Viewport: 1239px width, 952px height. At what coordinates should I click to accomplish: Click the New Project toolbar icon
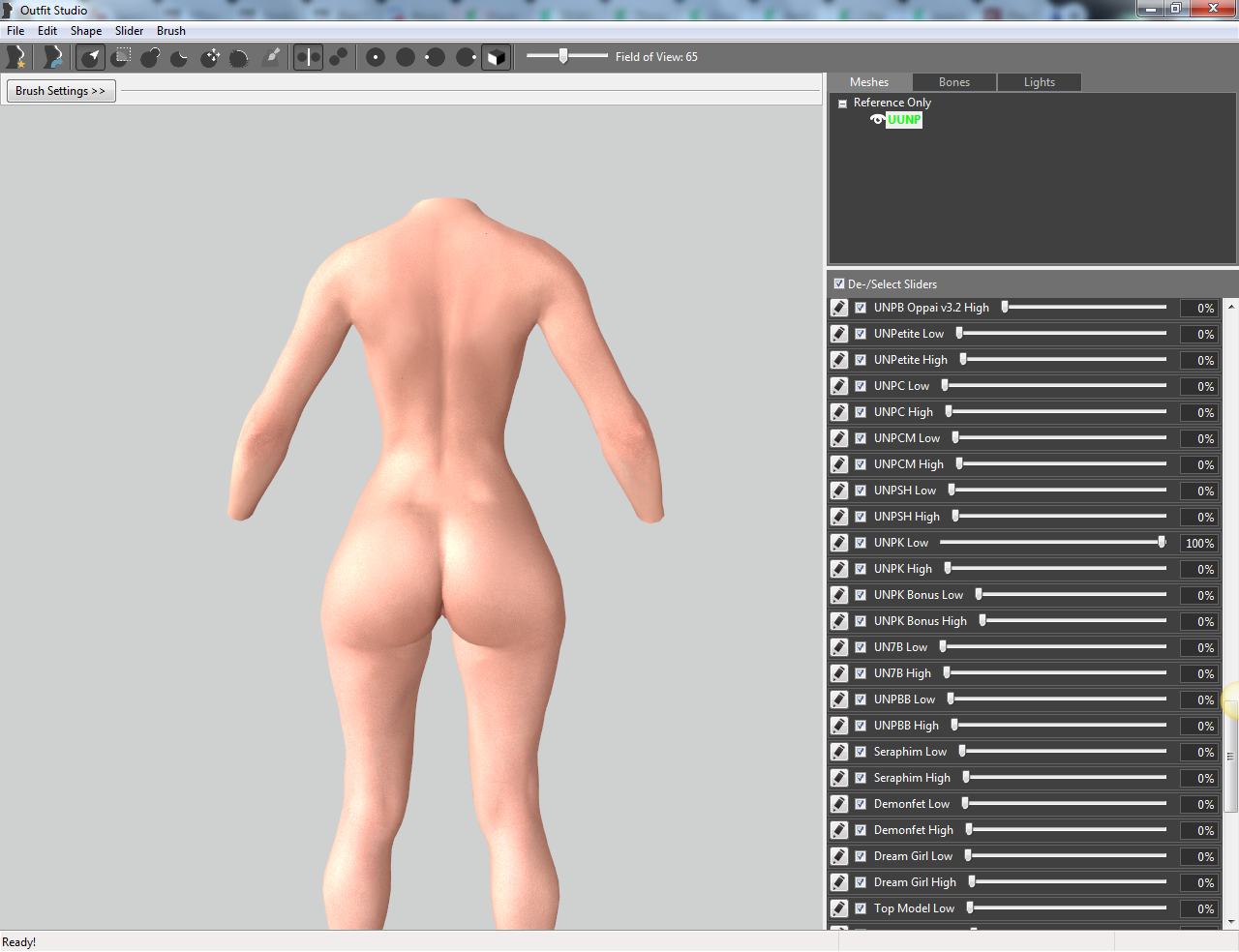15,57
